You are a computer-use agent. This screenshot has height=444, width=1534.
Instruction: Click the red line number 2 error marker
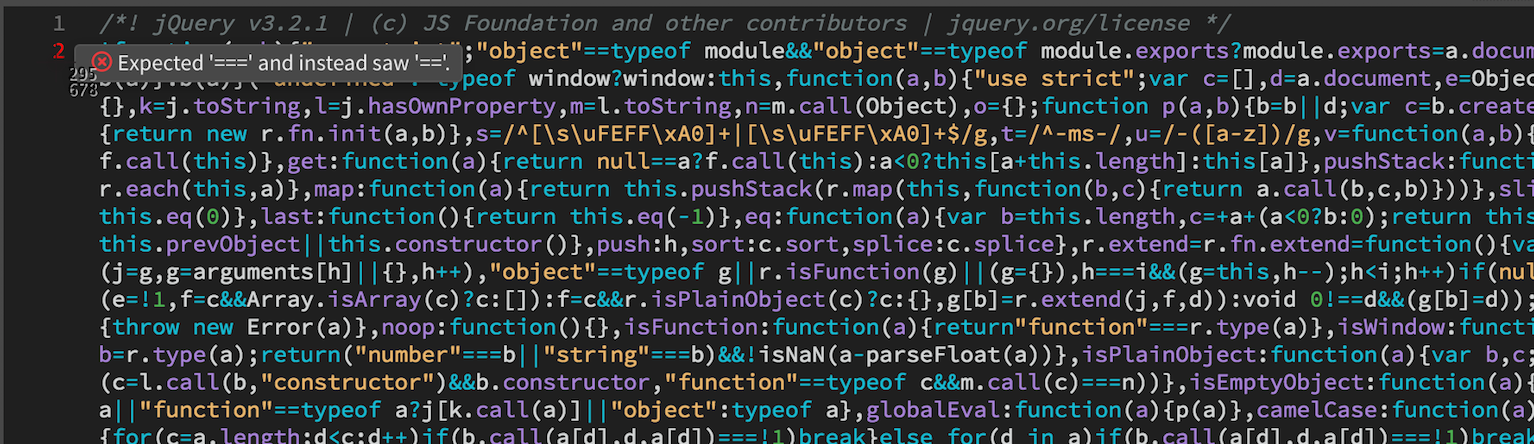point(59,50)
